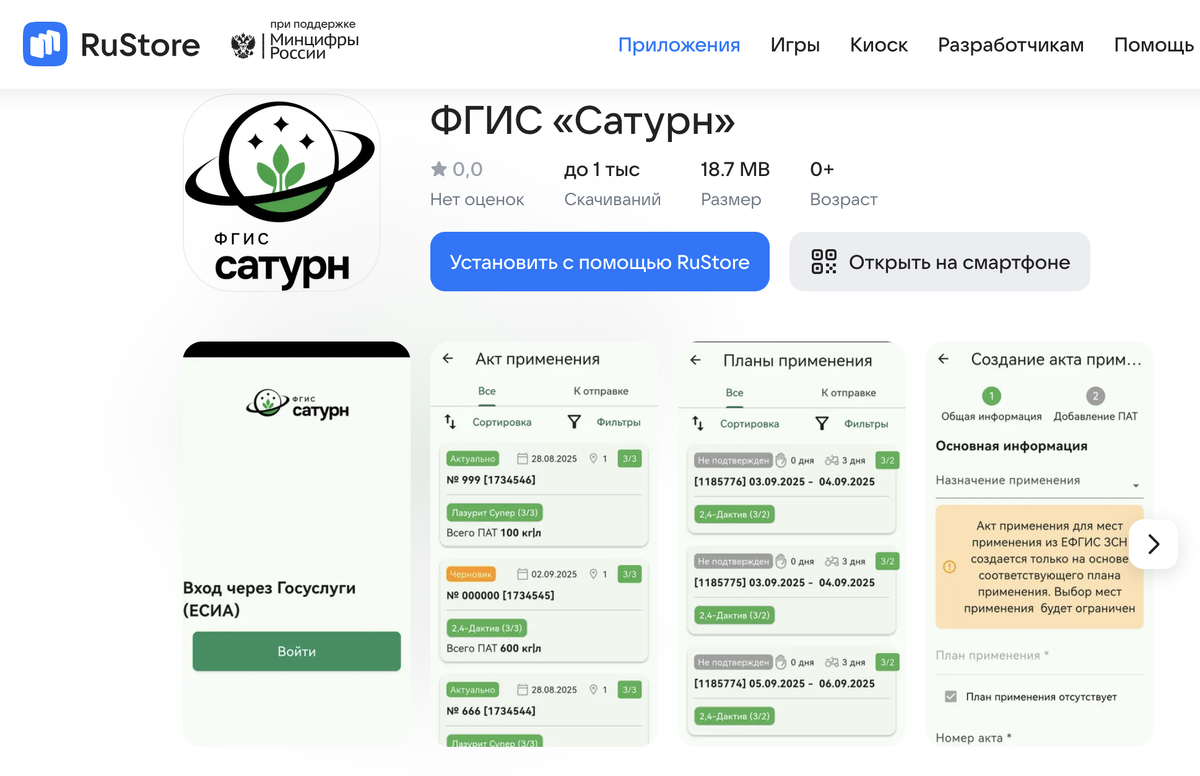Click Открыть на смартфоне button

[x=940, y=262]
